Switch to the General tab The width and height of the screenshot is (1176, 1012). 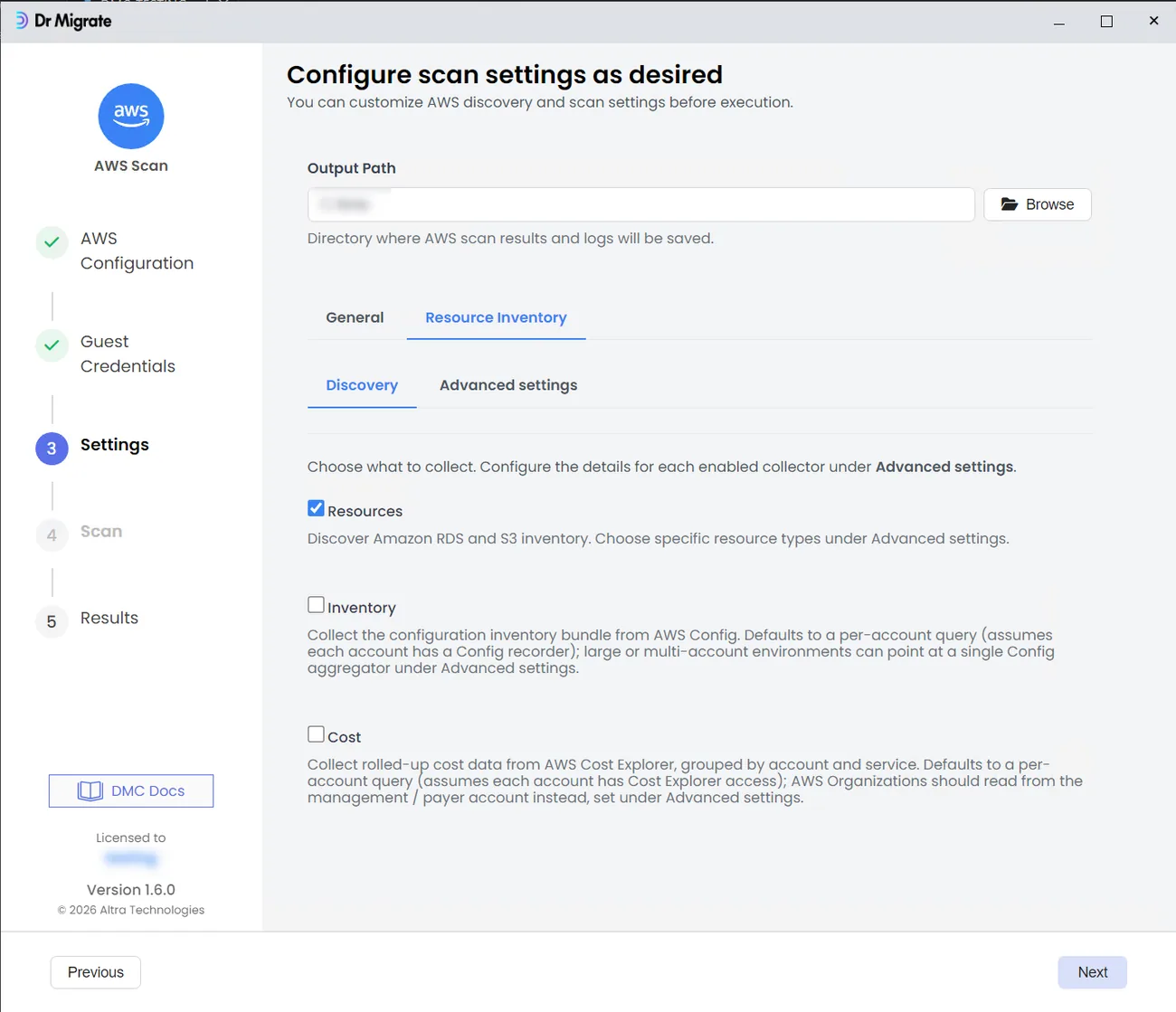355,317
